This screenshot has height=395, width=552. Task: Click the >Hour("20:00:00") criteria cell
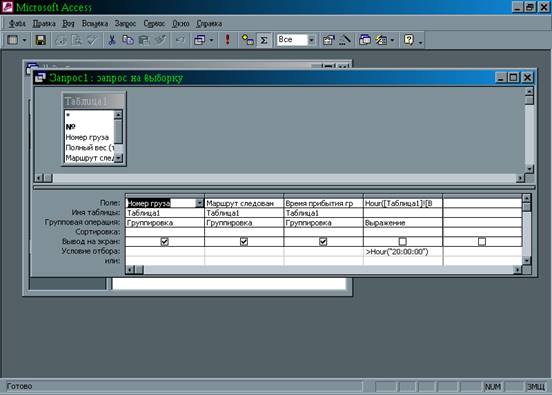coord(402,252)
